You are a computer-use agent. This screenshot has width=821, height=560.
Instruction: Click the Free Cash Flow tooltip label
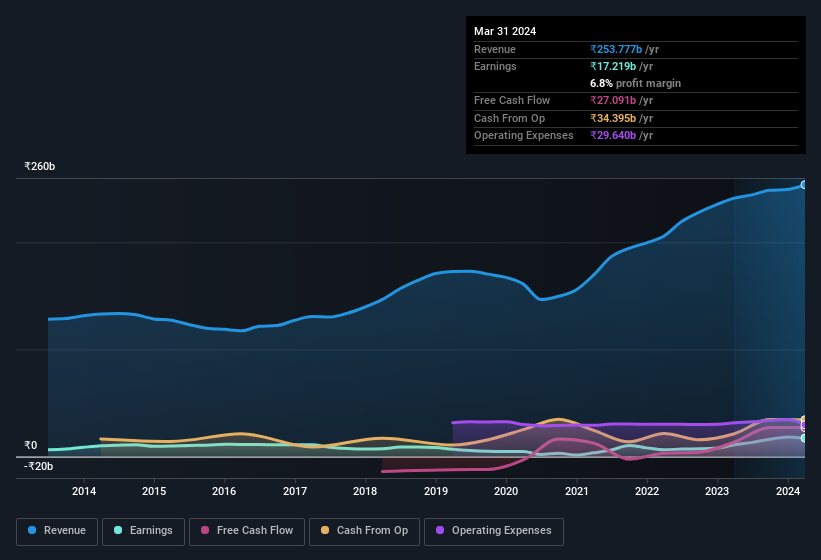[512, 100]
